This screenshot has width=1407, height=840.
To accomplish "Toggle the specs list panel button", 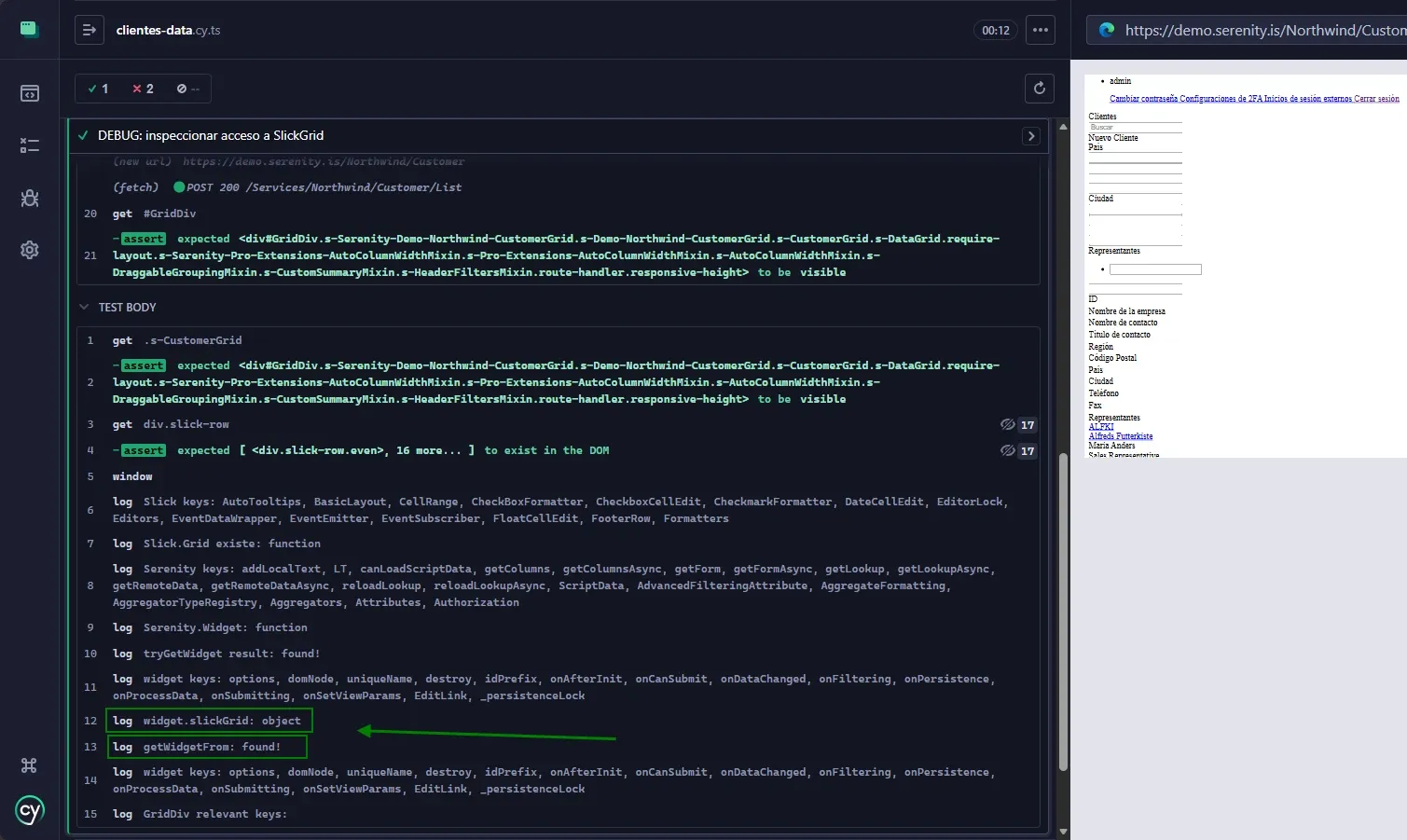I will tap(90, 30).
